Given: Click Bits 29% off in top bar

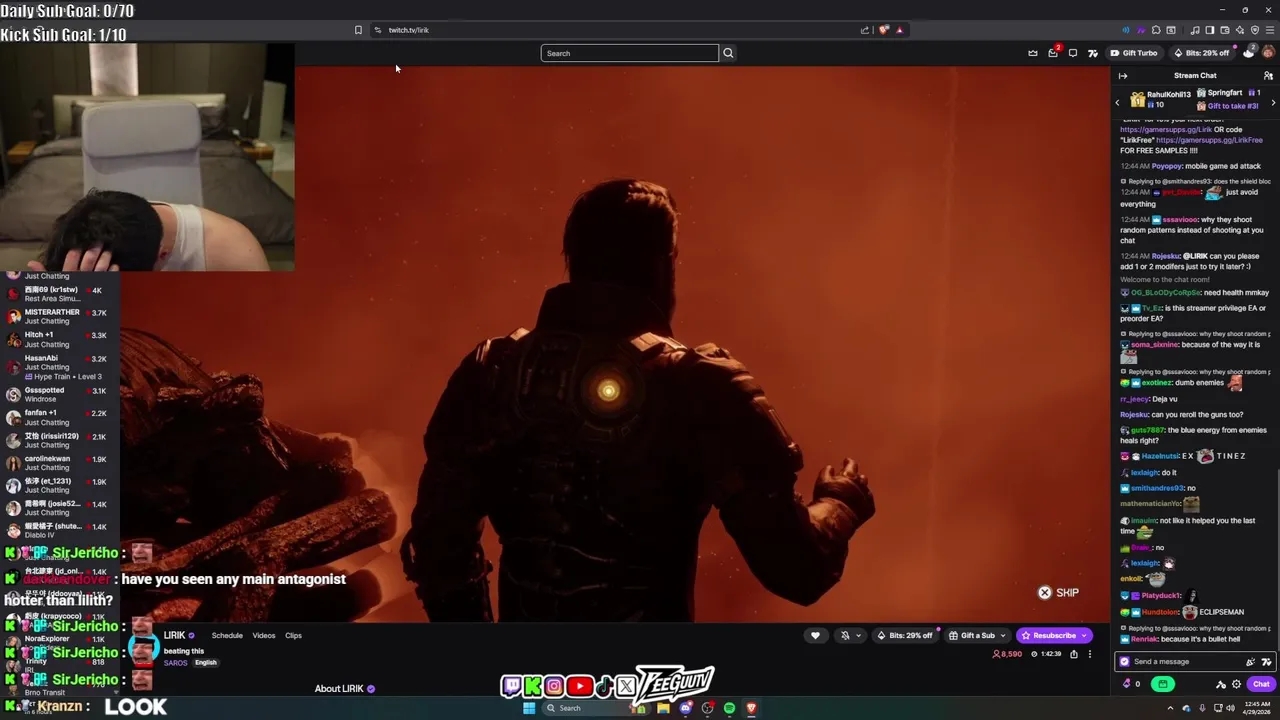Looking at the screenshot, I should tap(1202, 53).
